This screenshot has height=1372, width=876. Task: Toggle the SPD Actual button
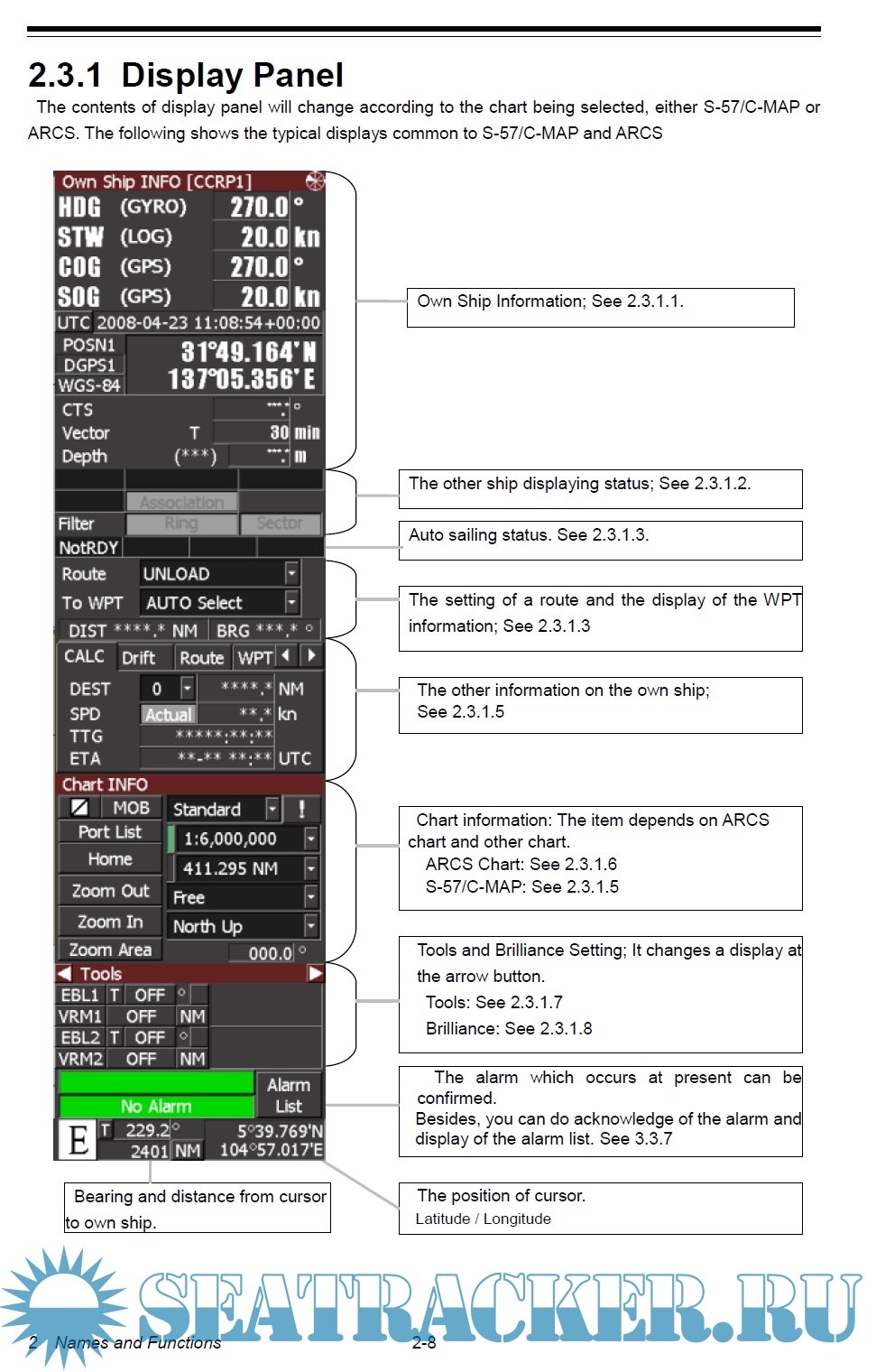click(169, 714)
